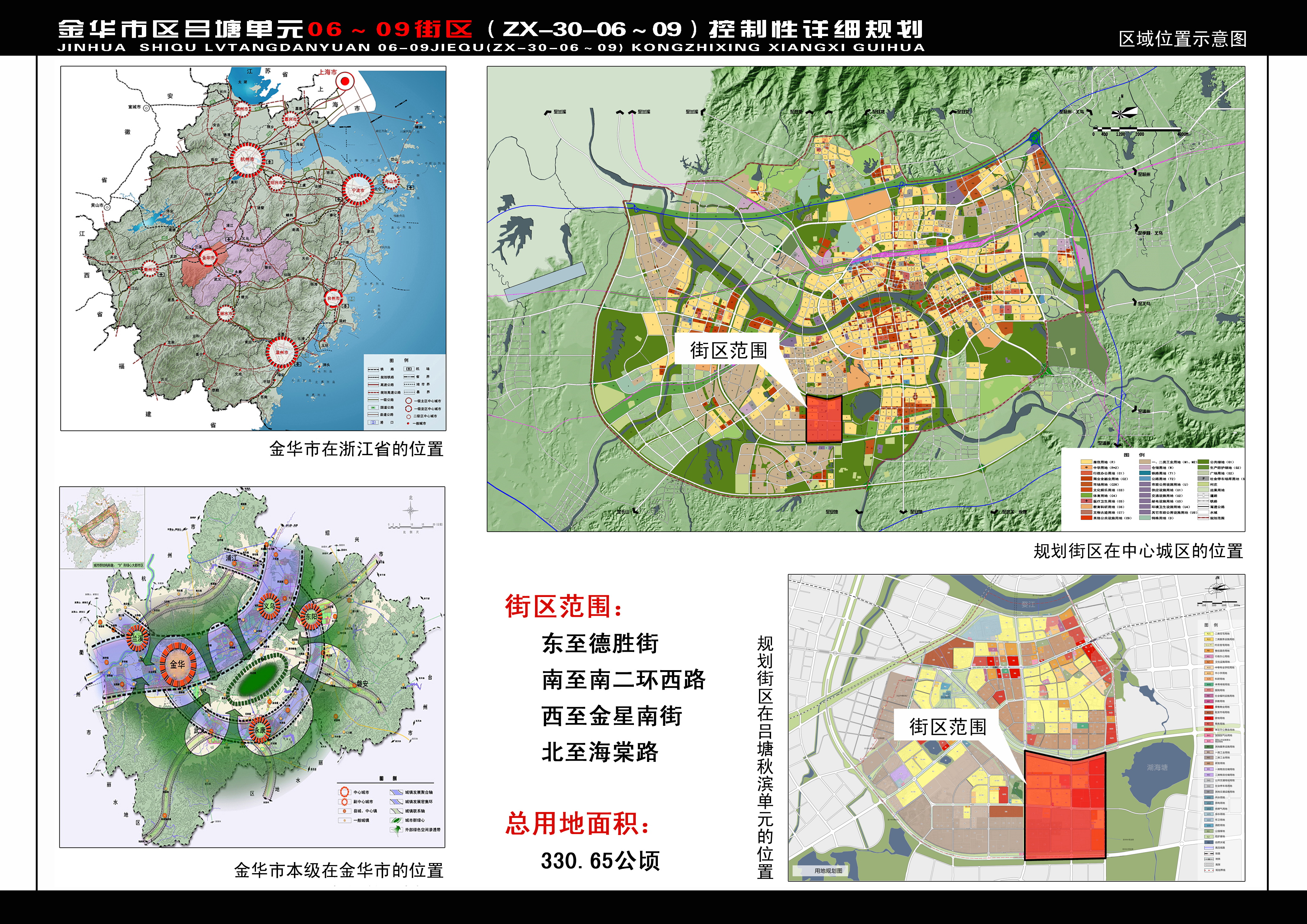
Task: Click the compass arrow on central city map
Action: [x=1124, y=113]
